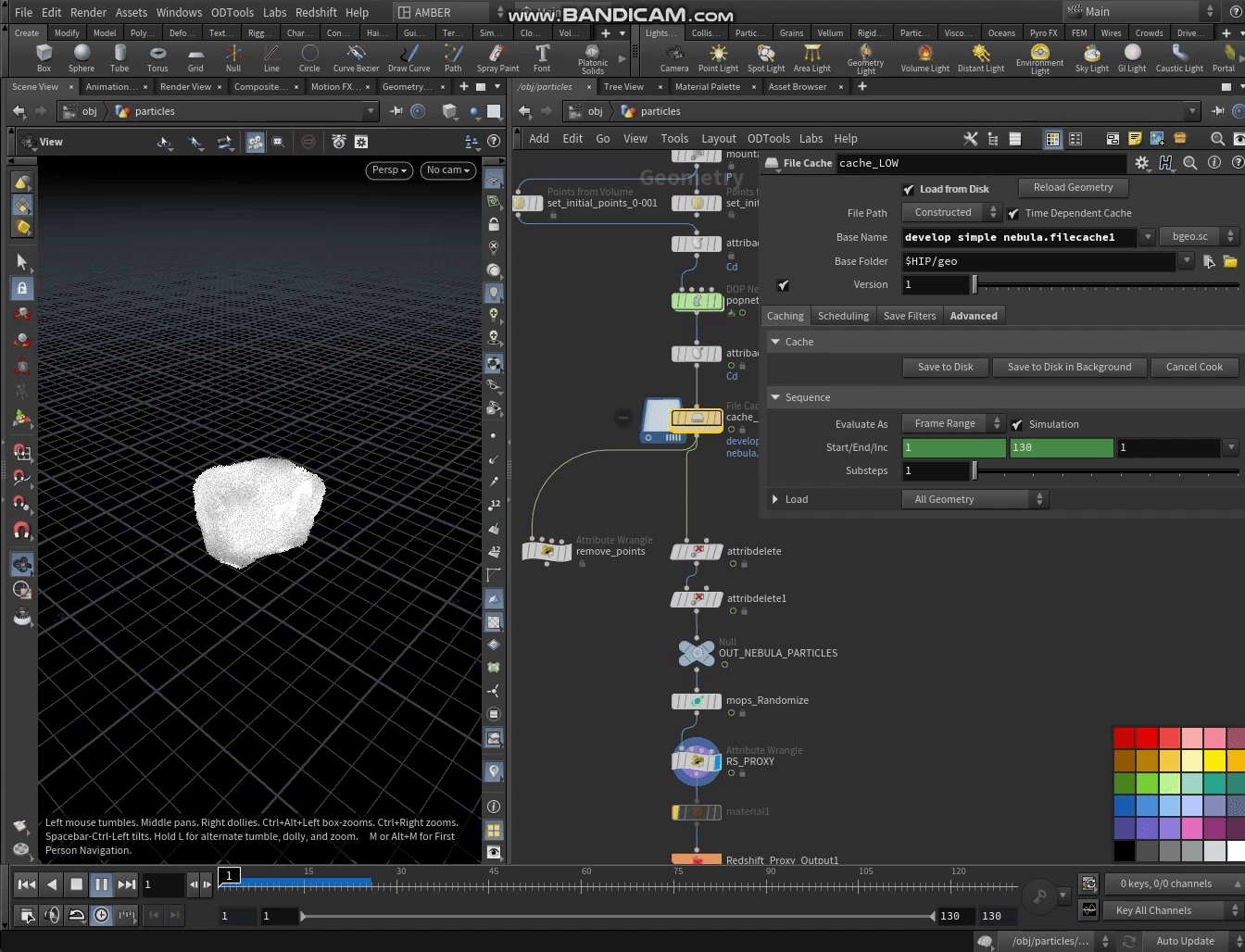Viewport: 1245px width, 952px height.
Task: Click the Spray Paint tool
Action: [x=497, y=58]
